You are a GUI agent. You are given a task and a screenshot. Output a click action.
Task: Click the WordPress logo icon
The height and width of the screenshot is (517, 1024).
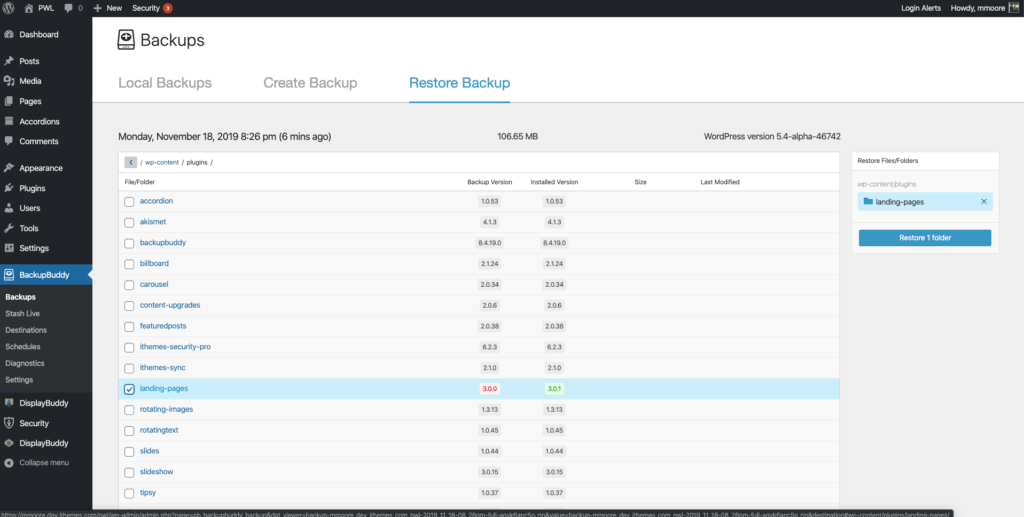8,8
